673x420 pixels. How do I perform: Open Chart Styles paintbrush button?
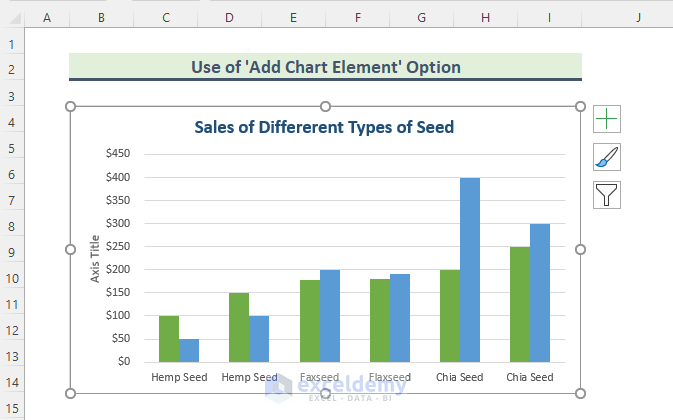[x=607, y=157]
